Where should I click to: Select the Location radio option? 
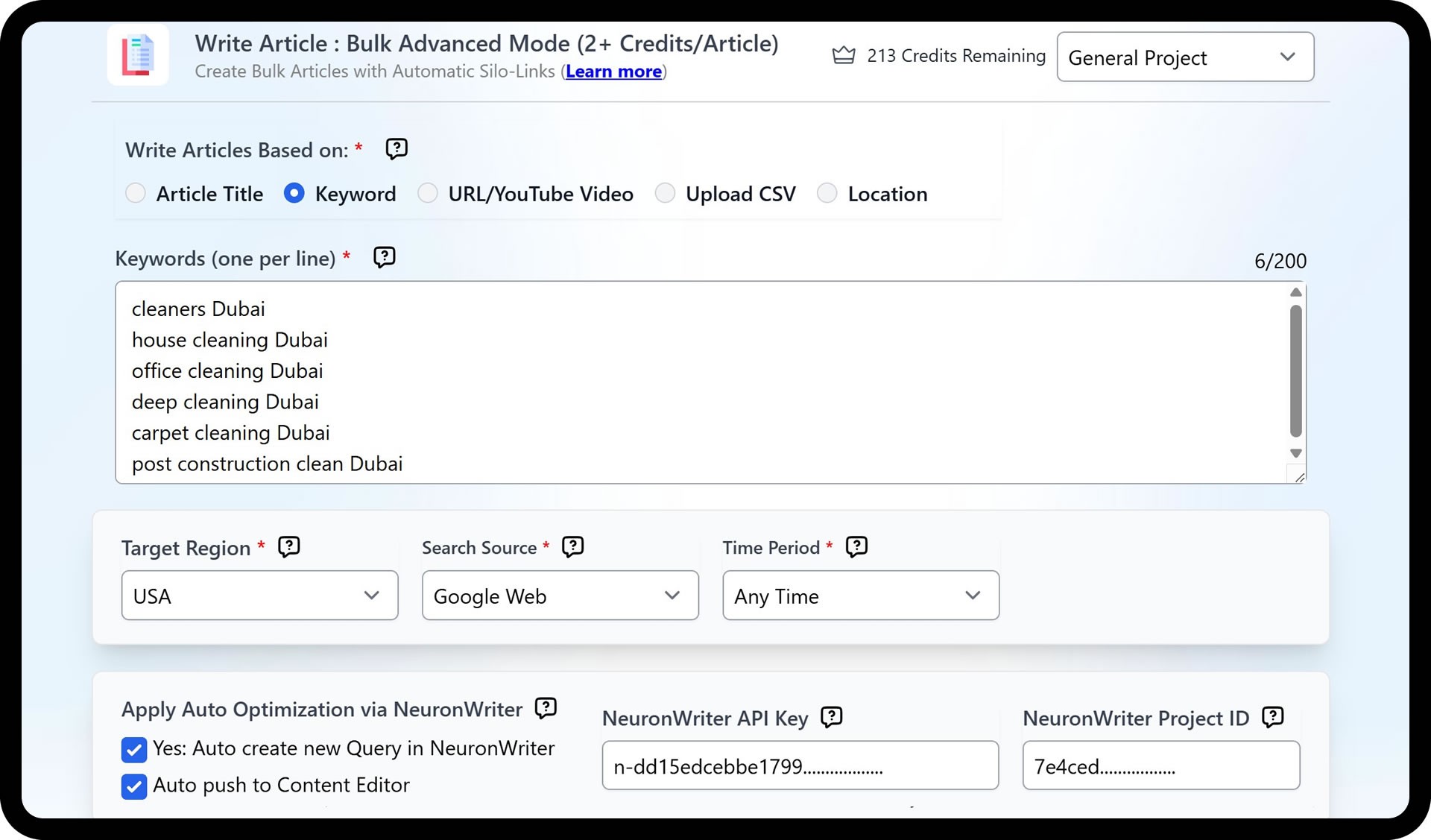click(827, 194)
